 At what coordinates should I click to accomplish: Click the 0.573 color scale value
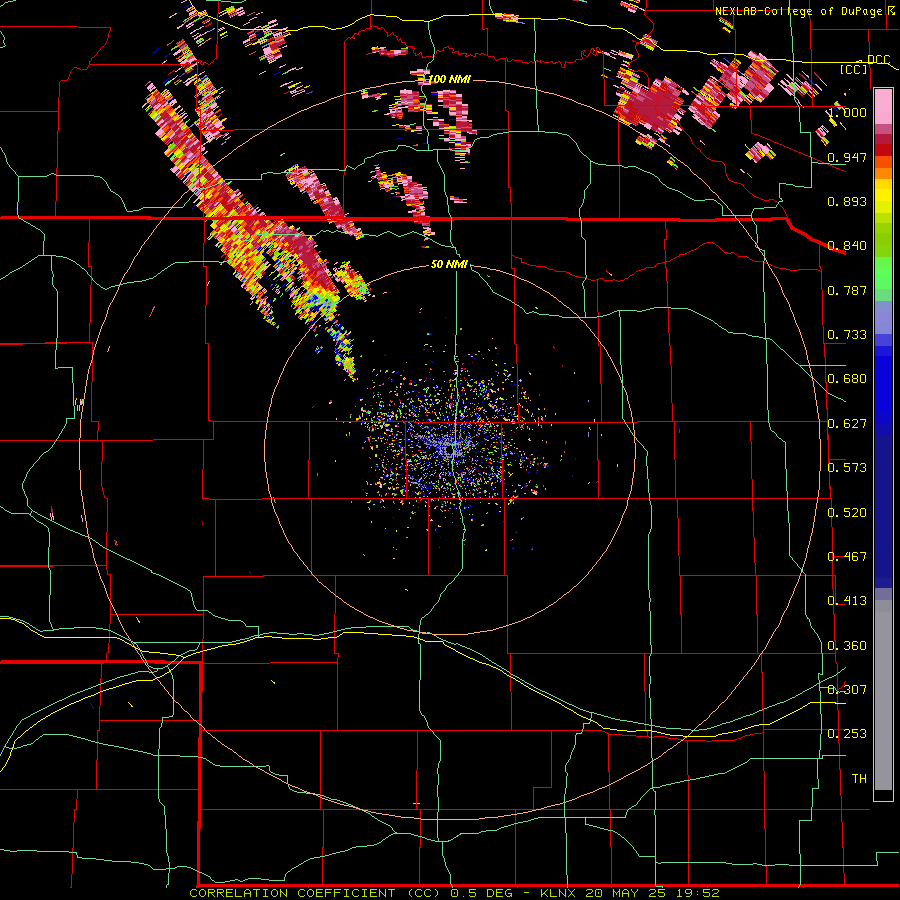(847, 468)
